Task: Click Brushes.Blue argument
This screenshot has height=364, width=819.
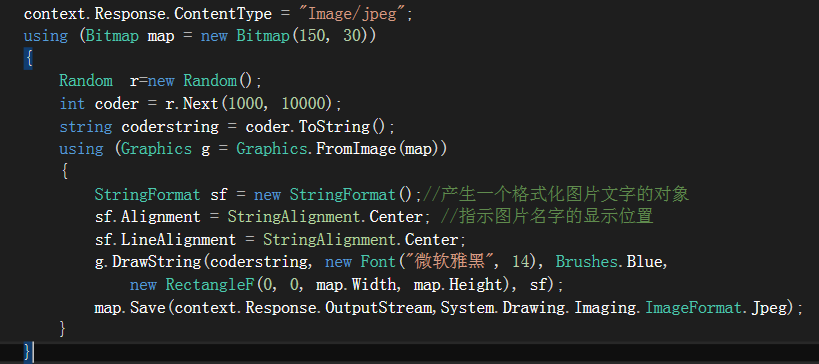Action: tap(609, 262)
